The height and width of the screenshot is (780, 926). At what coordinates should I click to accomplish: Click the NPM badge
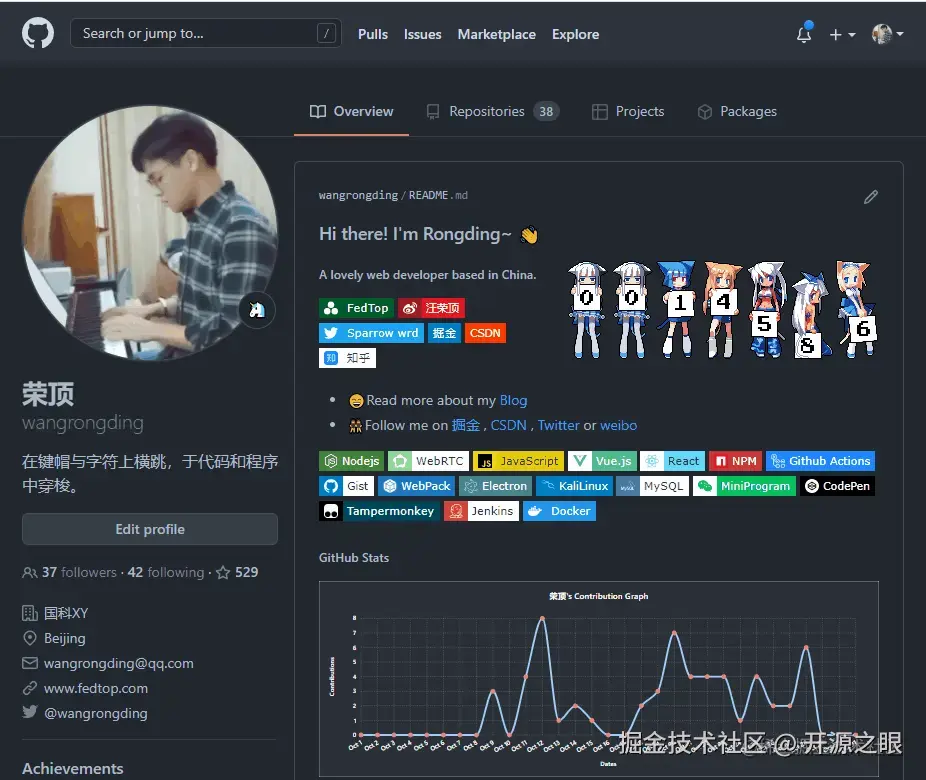click(735, 461)
